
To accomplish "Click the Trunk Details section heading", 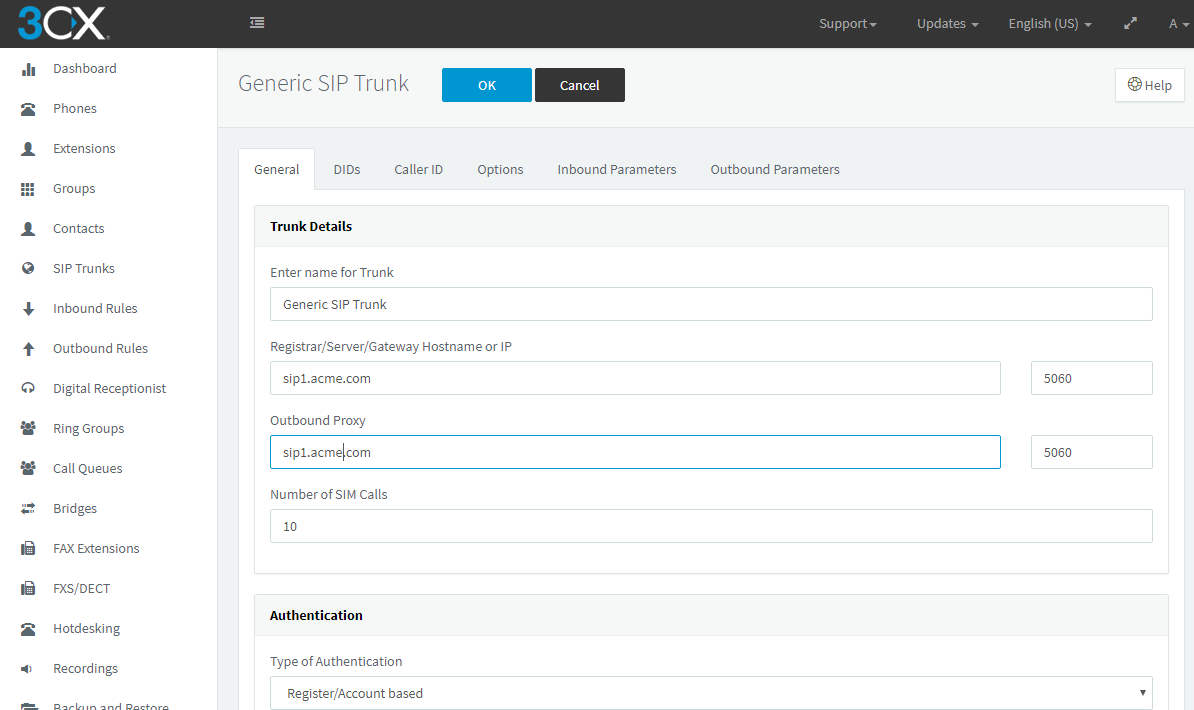I will 311,226.
